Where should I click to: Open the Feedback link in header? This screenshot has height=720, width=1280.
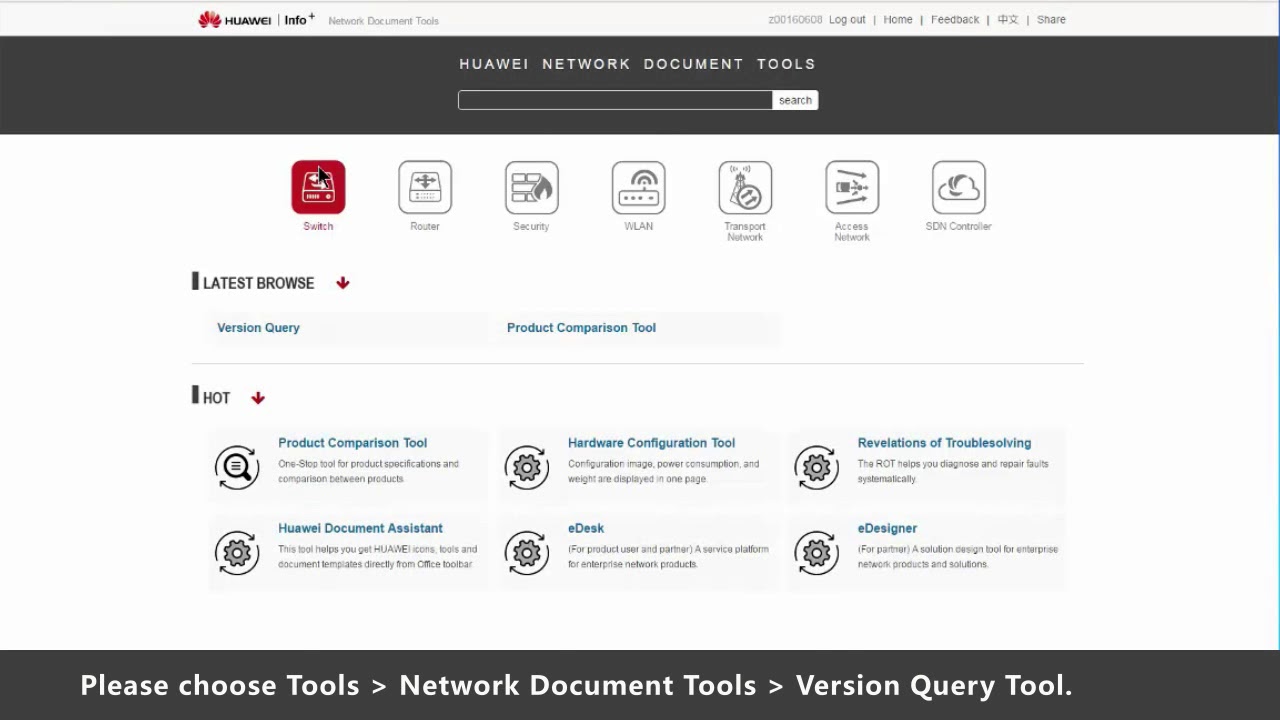point(955,20)
